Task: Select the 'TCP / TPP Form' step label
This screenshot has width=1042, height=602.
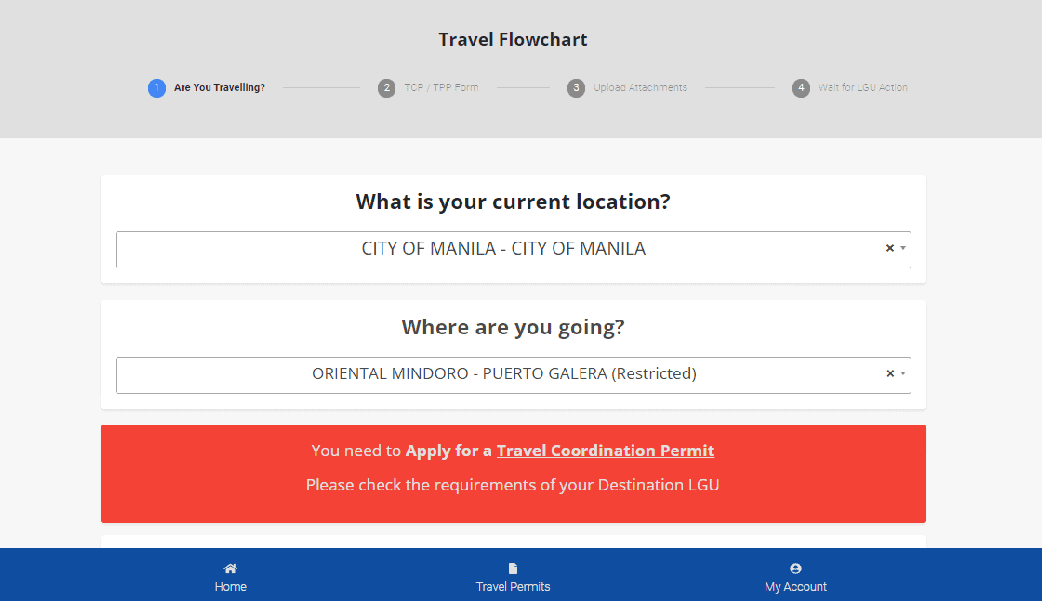Action: [441, 88]
